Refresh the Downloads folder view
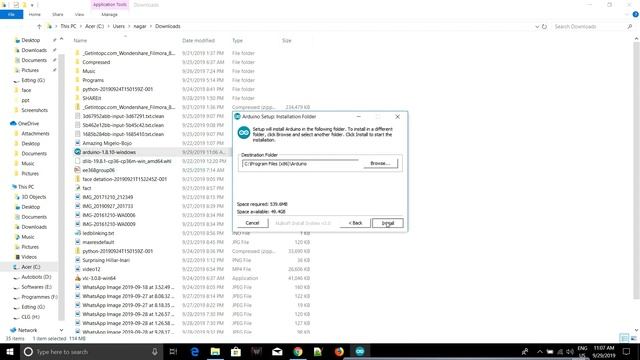Screen dimensions: 640x360 tap(544, 26)
